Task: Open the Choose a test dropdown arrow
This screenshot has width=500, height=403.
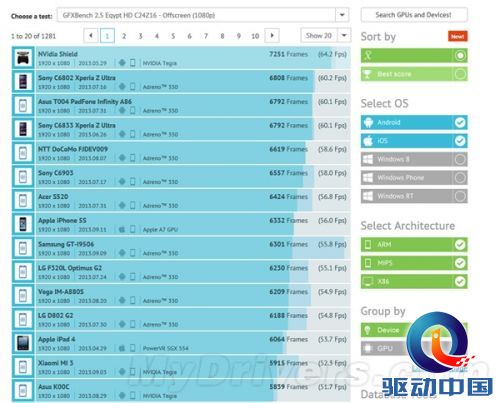Action: click(x=342, y=15)
